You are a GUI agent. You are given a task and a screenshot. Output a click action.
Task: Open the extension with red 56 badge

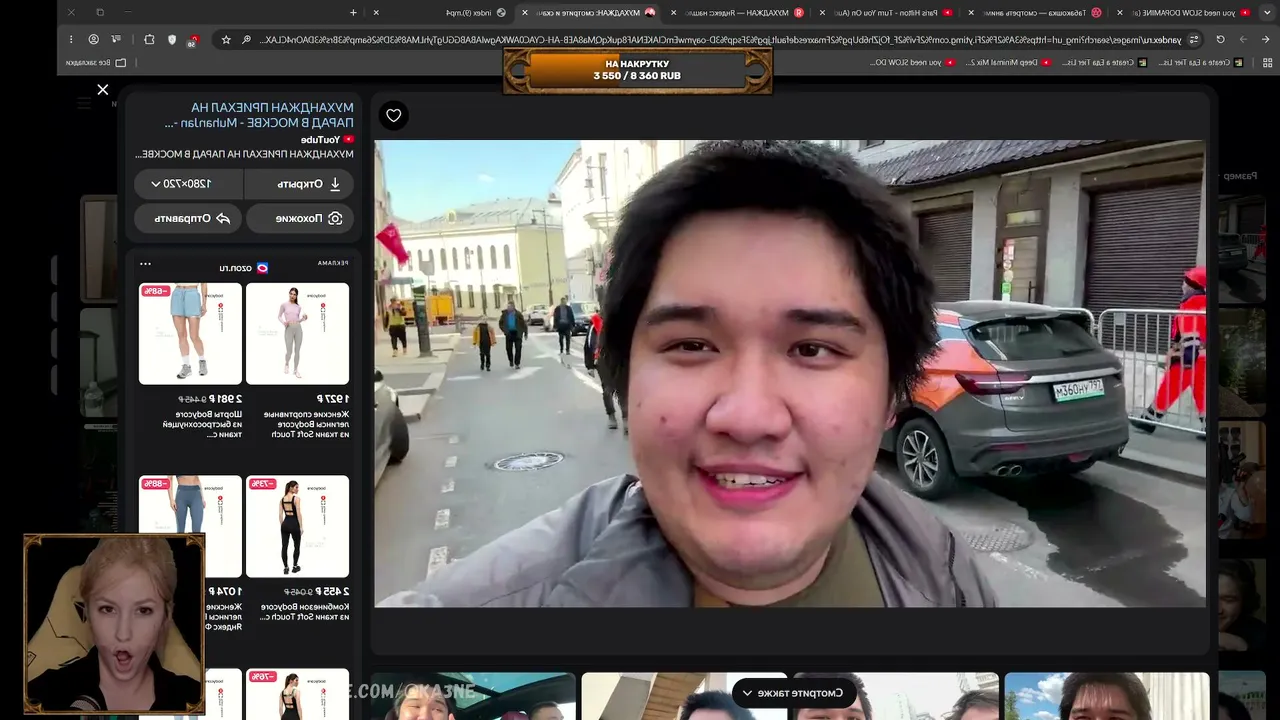(193, 40)
